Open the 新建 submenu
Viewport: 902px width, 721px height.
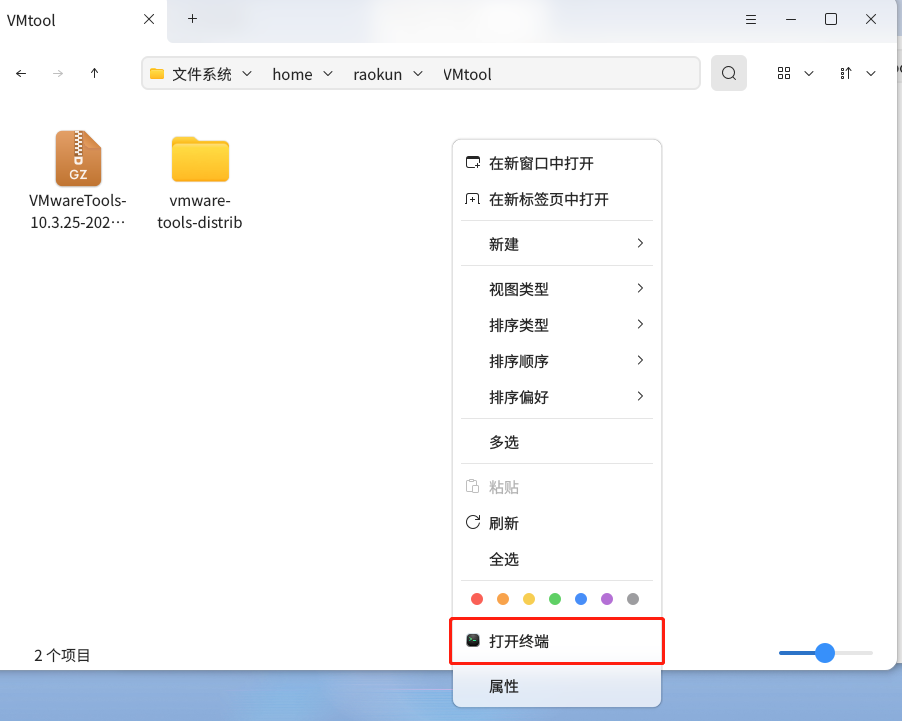(557, 244)
